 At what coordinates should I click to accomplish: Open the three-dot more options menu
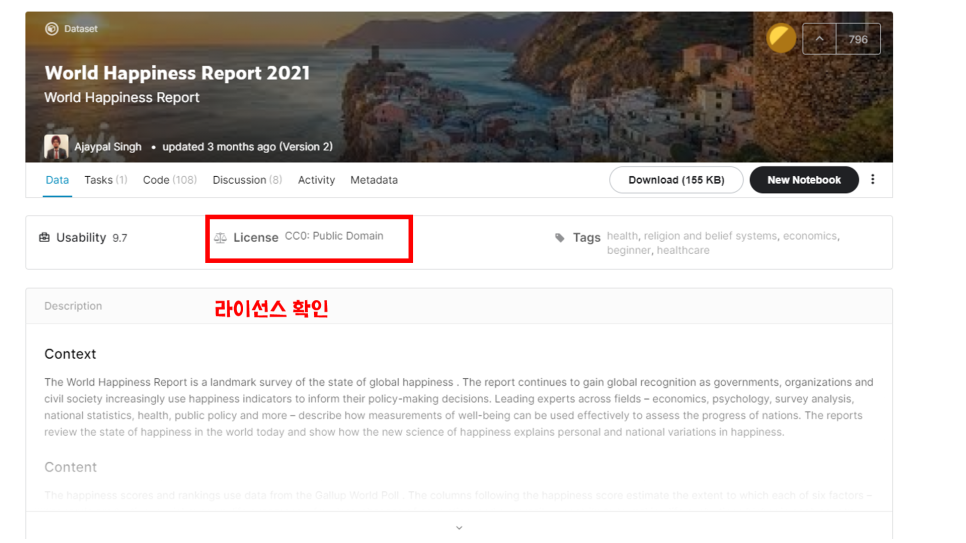coord(872,179)
